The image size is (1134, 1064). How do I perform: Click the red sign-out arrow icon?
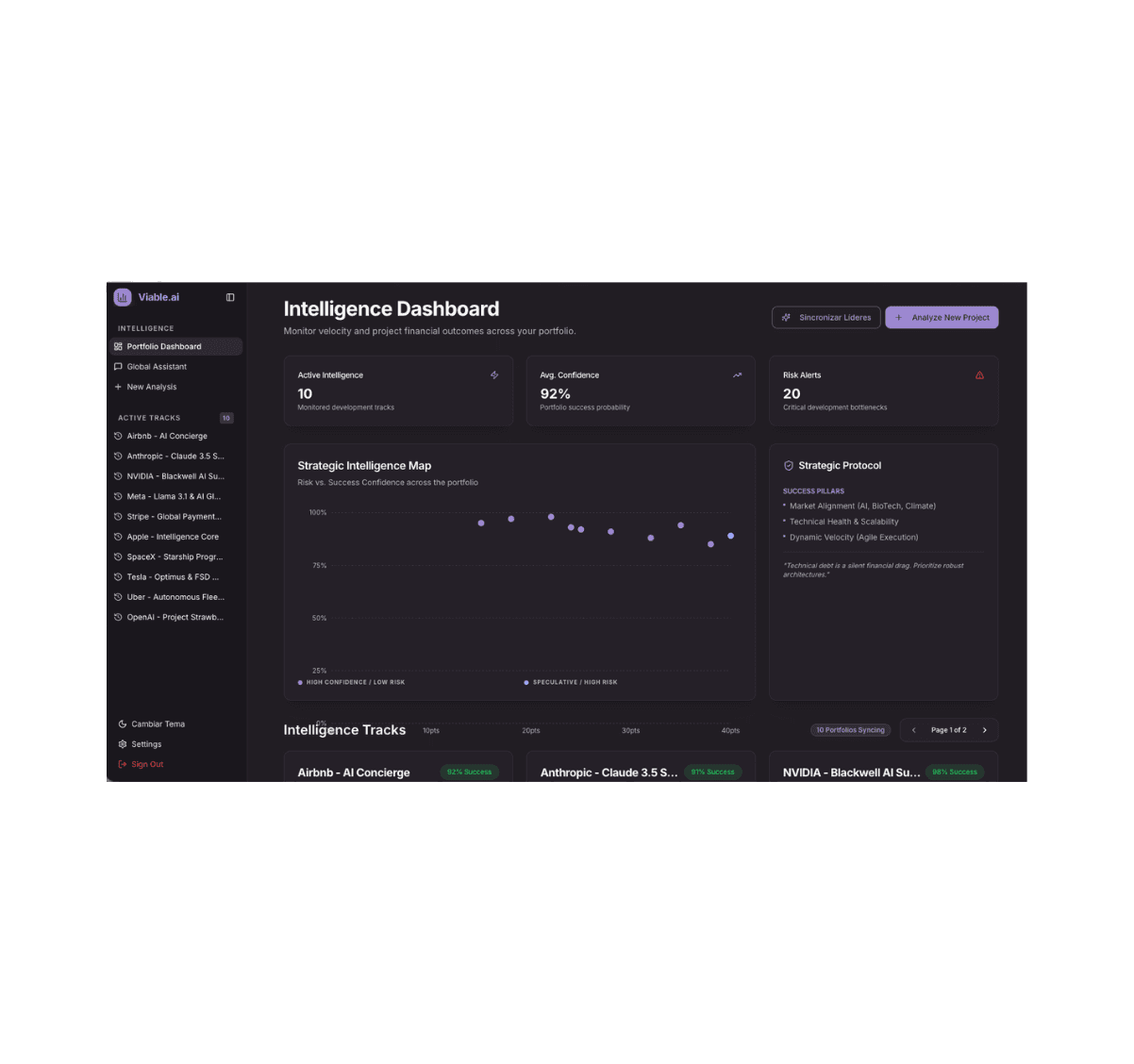pyautogui.click(x=123, y=765)
